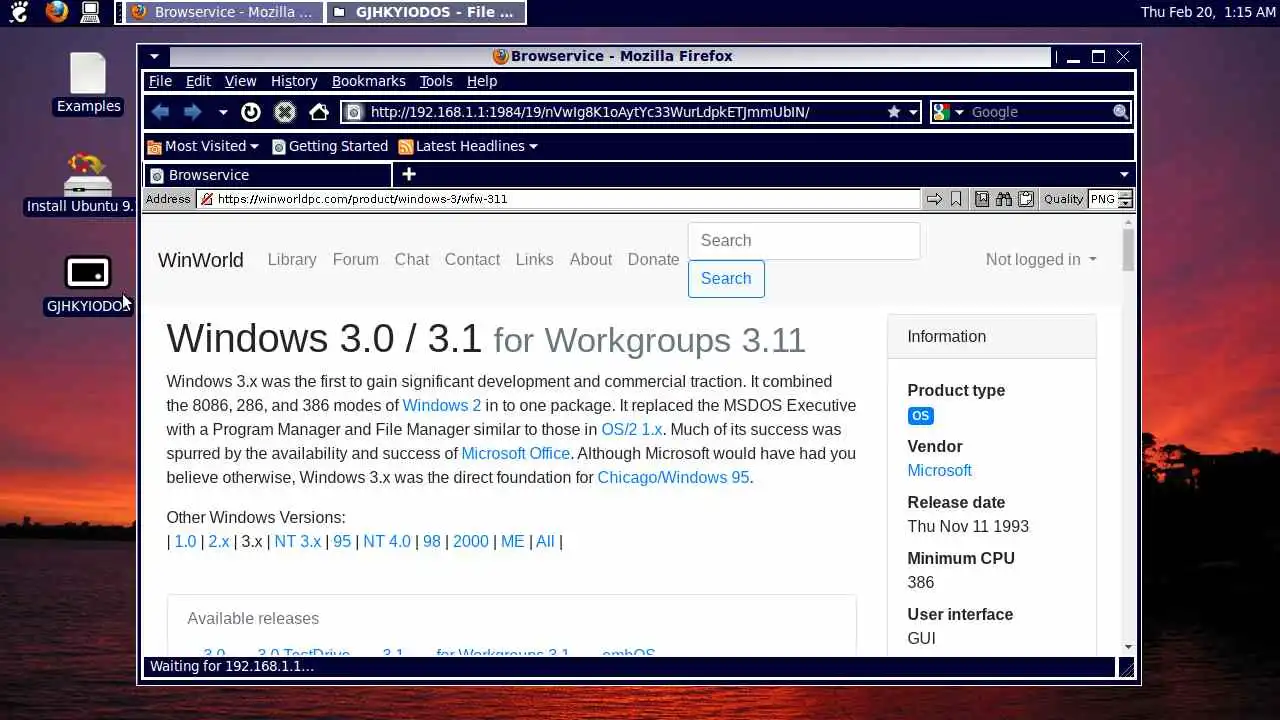Expand the Latest Headlines feed dropdown
The image size is (1280, 720).
click(x=468, y=146)
